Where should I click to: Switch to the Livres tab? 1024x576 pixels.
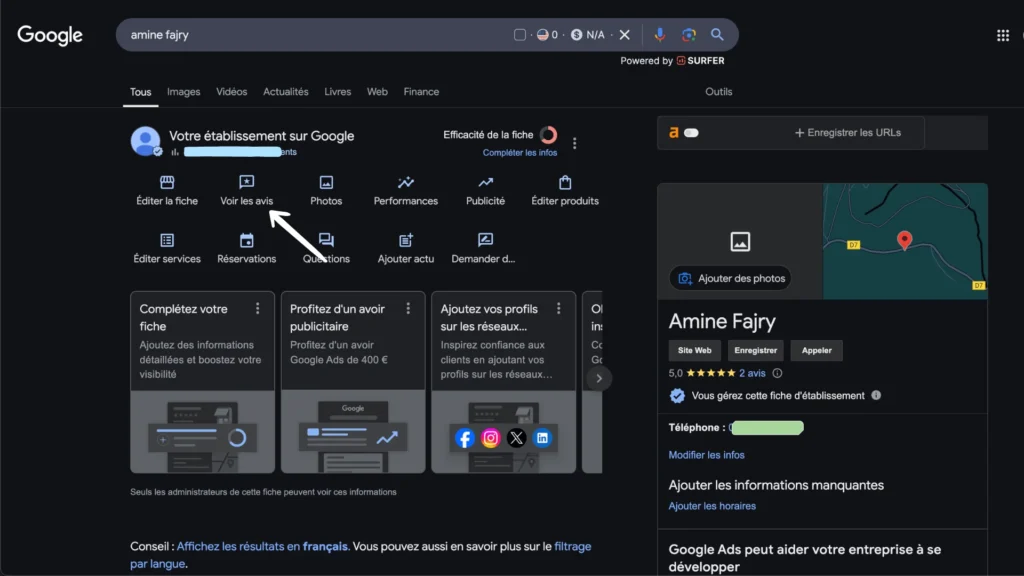[x=338, y=91]
